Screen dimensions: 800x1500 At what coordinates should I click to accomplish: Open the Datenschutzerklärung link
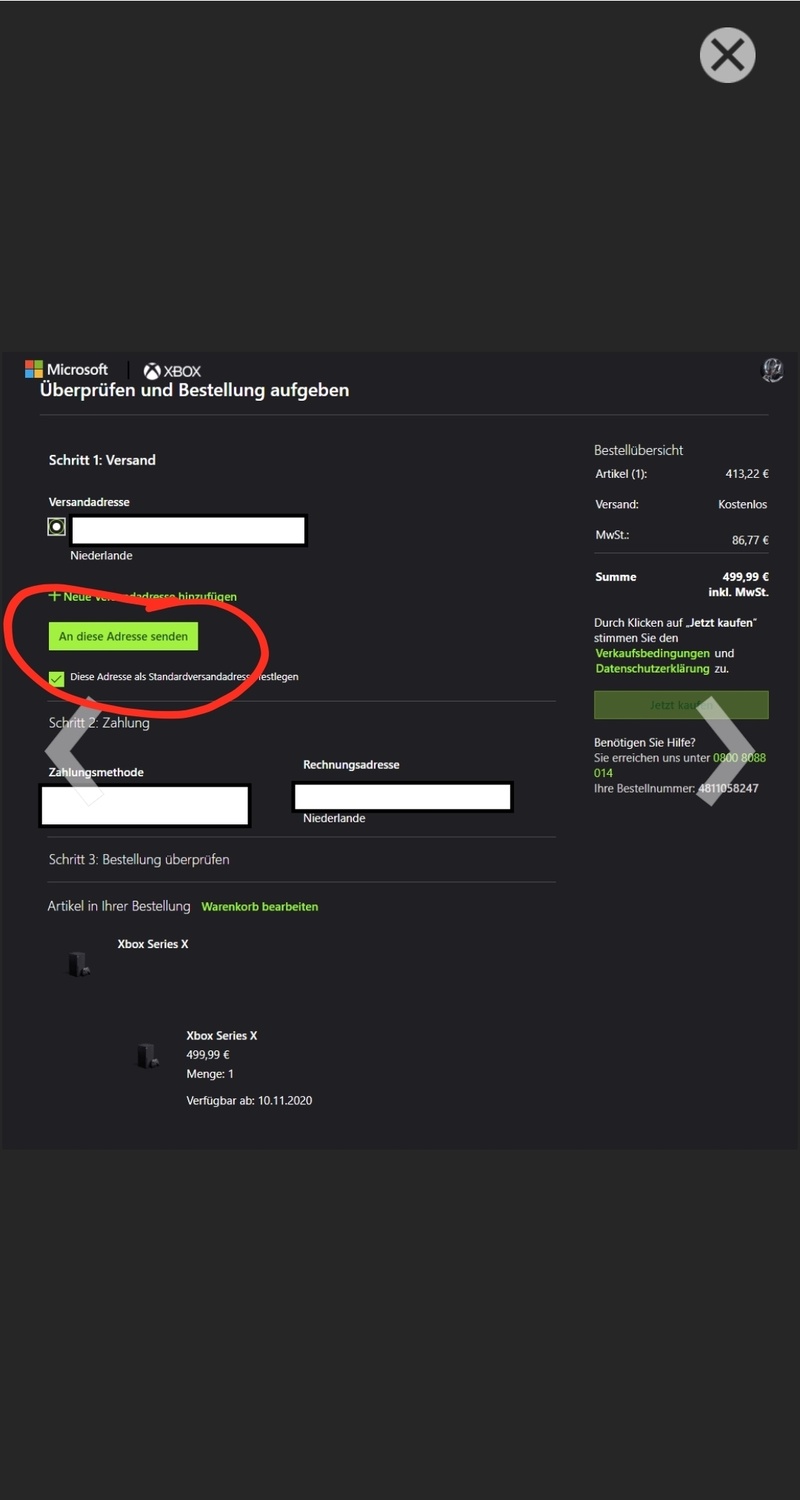652,668
